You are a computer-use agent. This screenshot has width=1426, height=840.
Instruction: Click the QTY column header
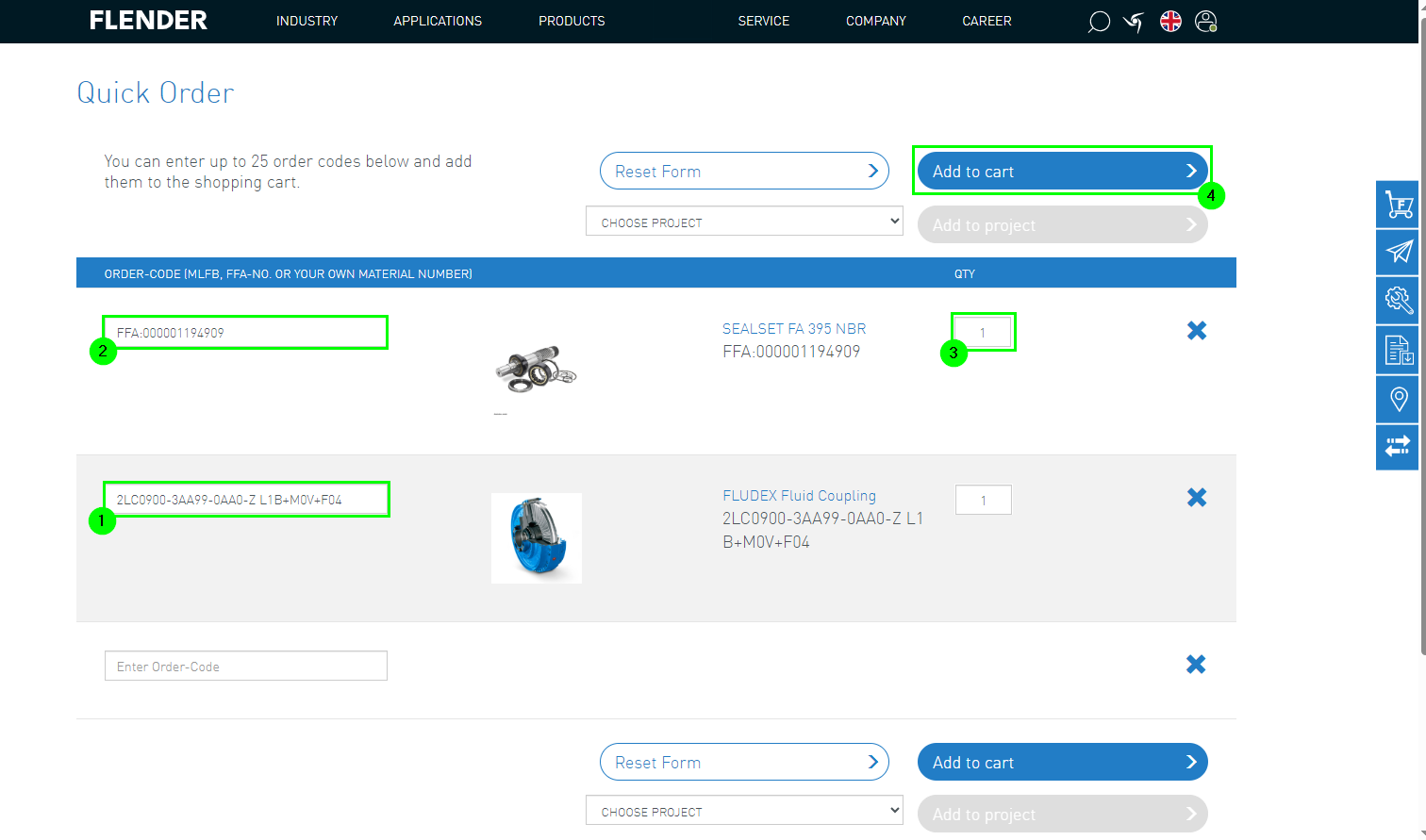pos(965,273)
